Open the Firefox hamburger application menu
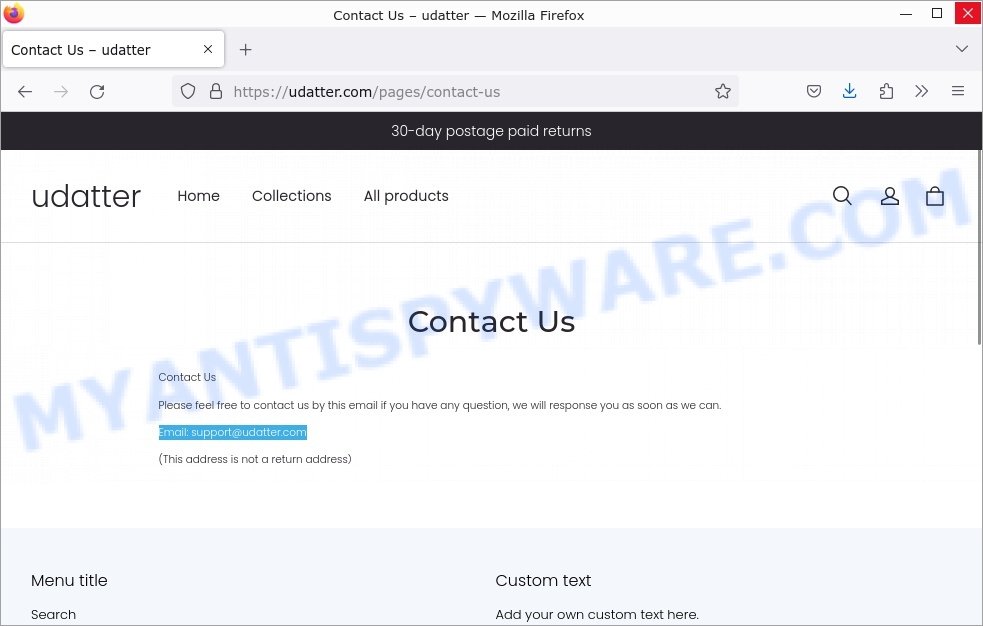 tap(958, 91)
